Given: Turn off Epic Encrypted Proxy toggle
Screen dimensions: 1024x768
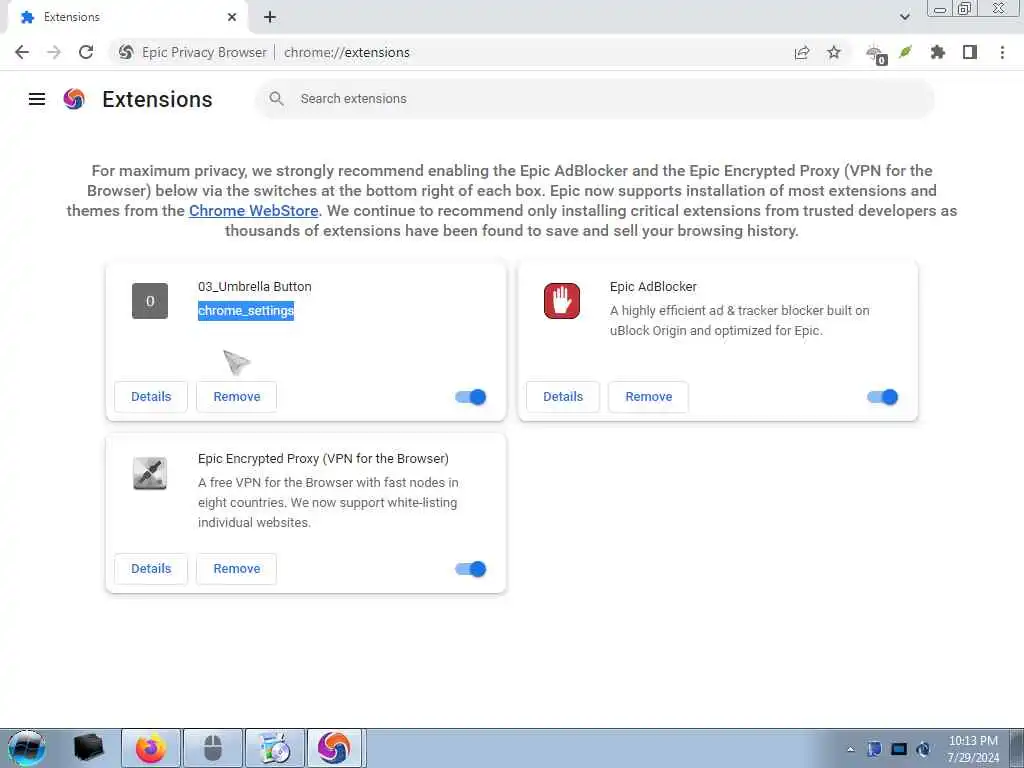Looking at the screenshot, I should point(471,569).
